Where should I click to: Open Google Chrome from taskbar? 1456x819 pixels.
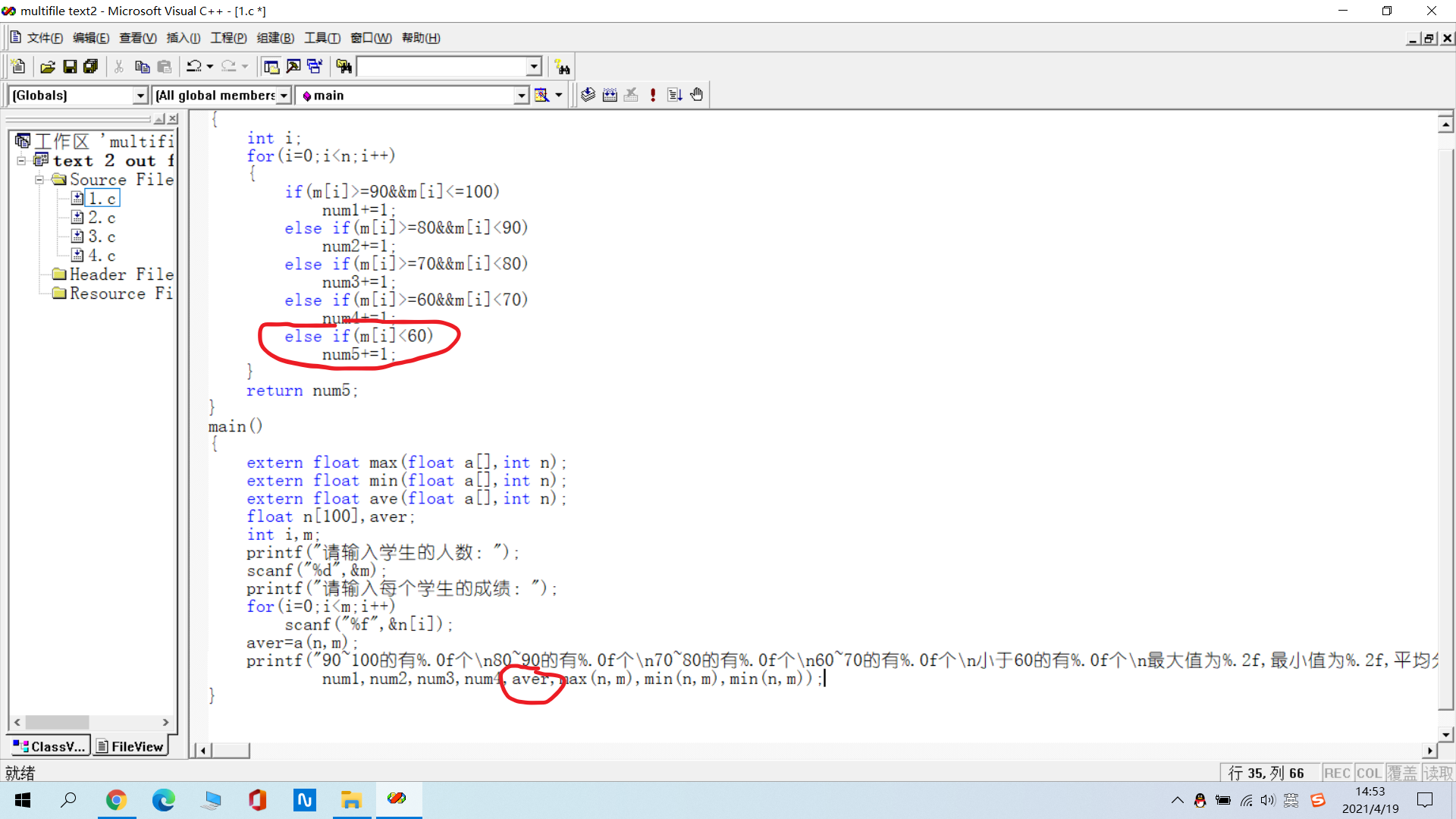(x=116, y=800)
